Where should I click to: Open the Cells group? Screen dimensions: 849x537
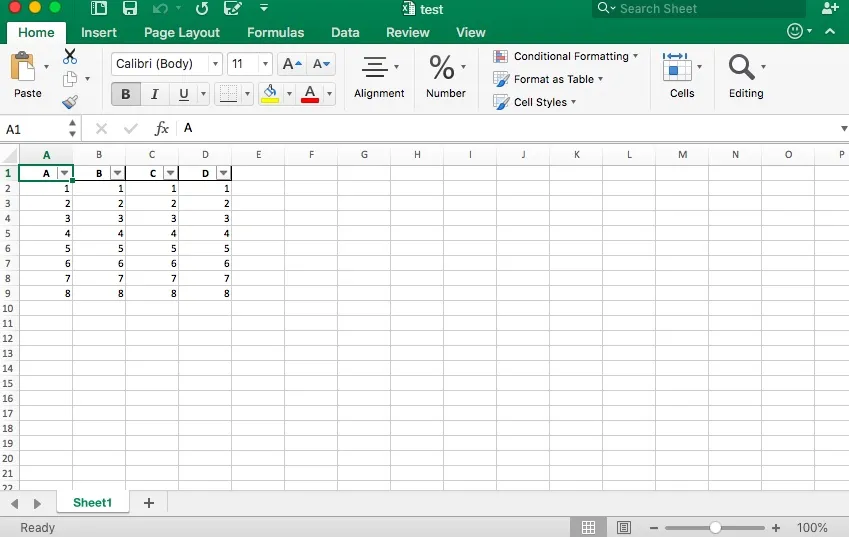[682, 76]
